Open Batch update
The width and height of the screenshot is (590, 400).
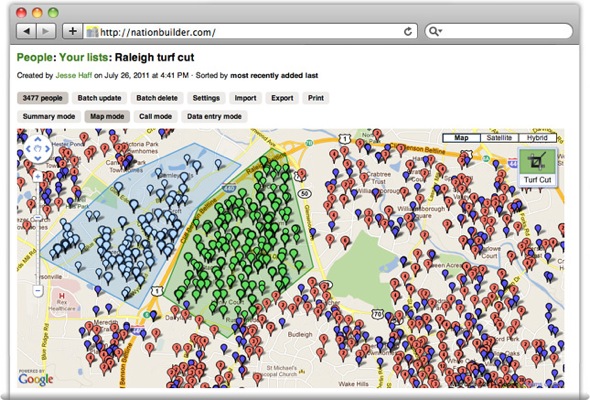pyautogui.click(x=99, y=98)
